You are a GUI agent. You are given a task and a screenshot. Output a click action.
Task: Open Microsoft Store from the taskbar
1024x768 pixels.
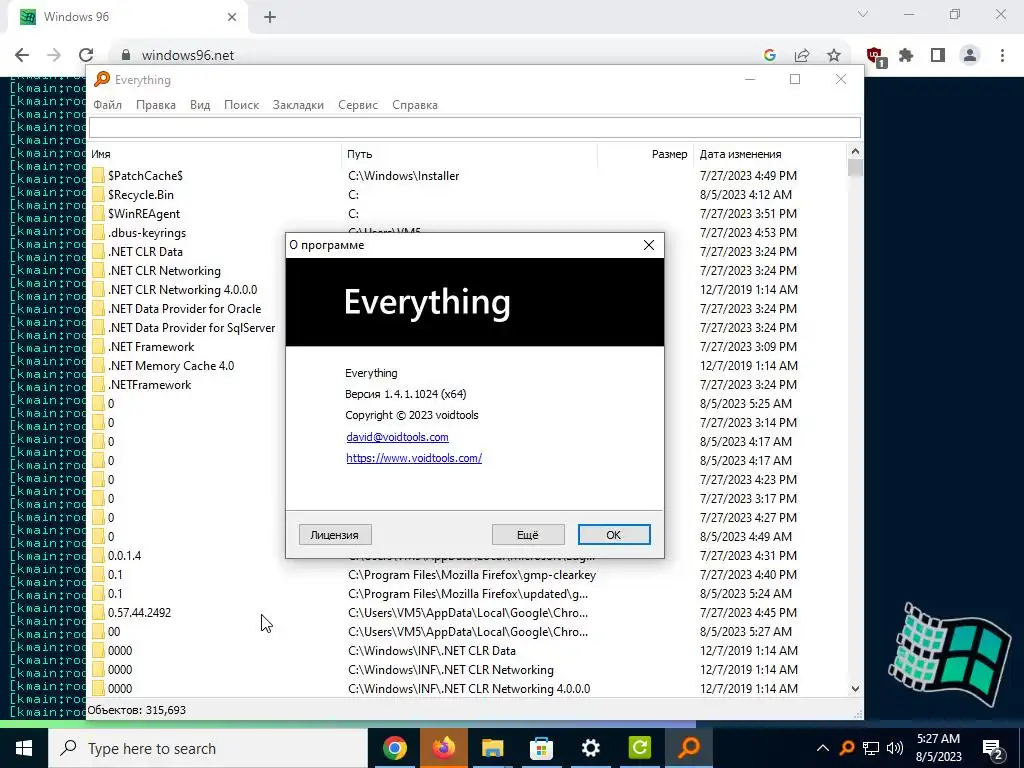pyautogui.click(x=541, y=748)
